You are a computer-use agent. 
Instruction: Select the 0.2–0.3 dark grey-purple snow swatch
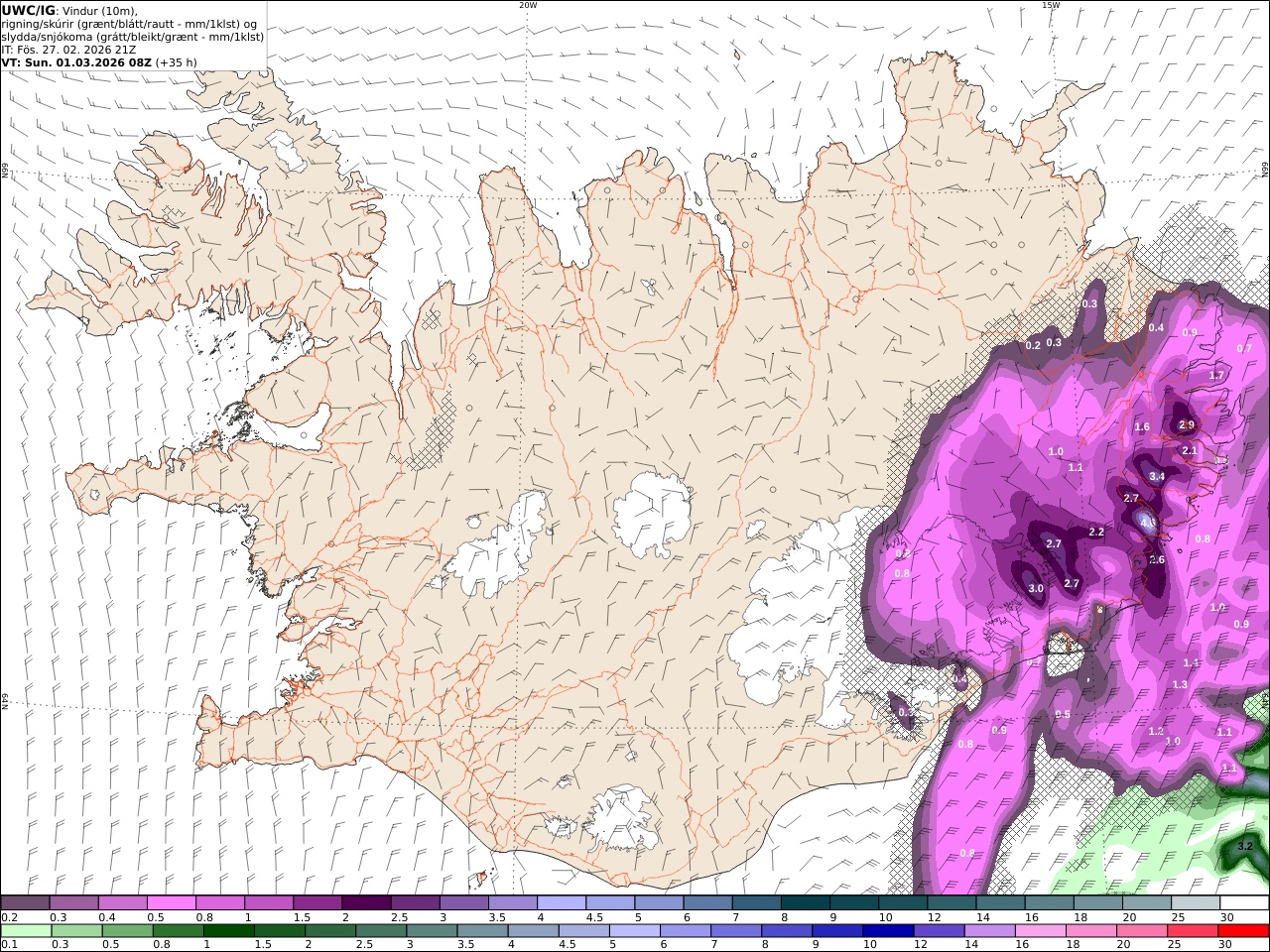(x=25, y=902)
